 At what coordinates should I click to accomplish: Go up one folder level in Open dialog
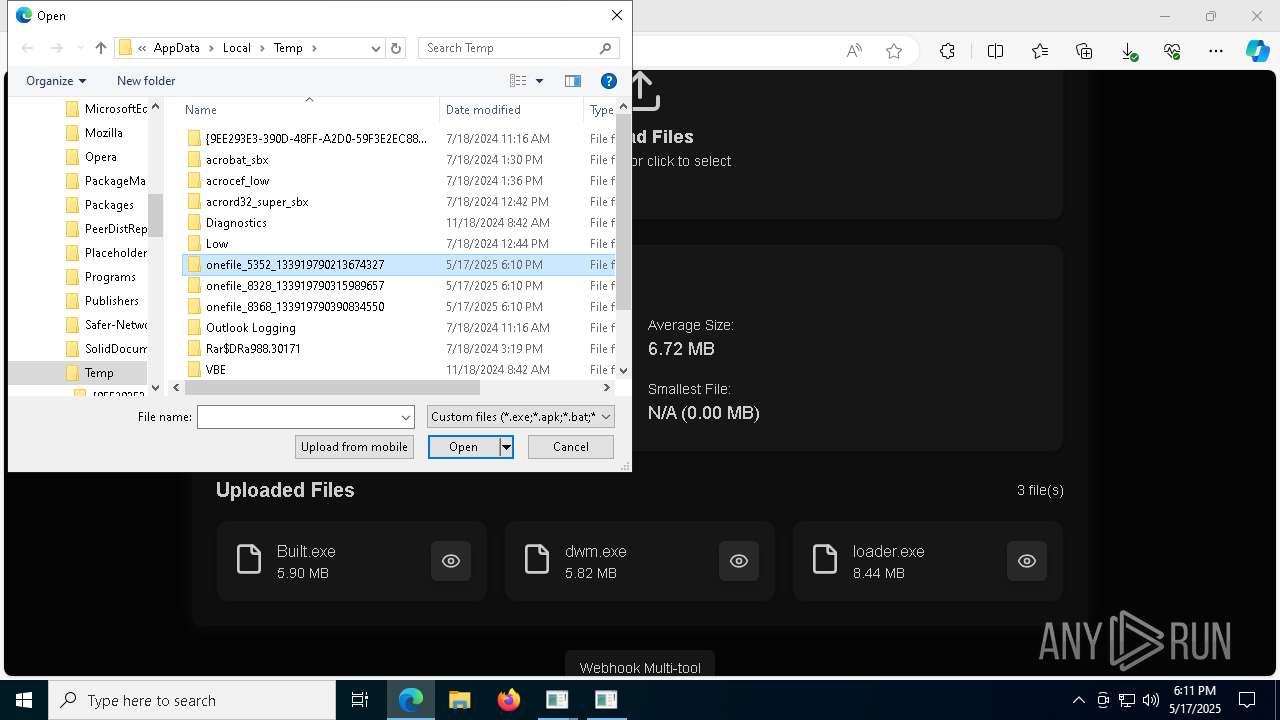click(100, 48)
